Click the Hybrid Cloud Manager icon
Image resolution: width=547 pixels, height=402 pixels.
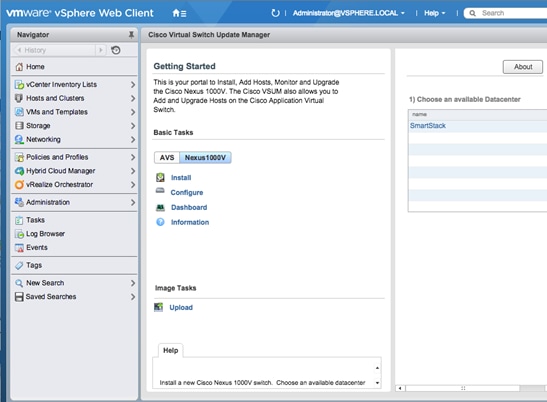click(x=19, y=171)
